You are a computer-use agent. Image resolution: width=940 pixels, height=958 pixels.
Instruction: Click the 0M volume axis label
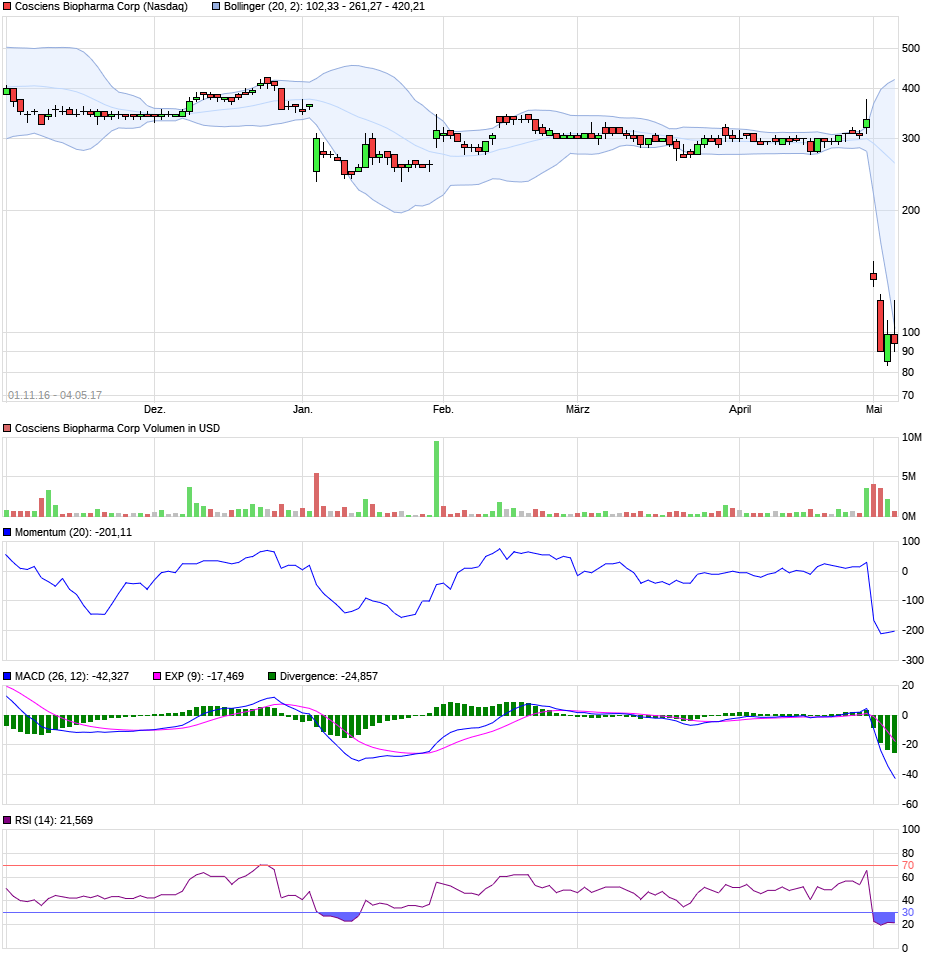909,516
